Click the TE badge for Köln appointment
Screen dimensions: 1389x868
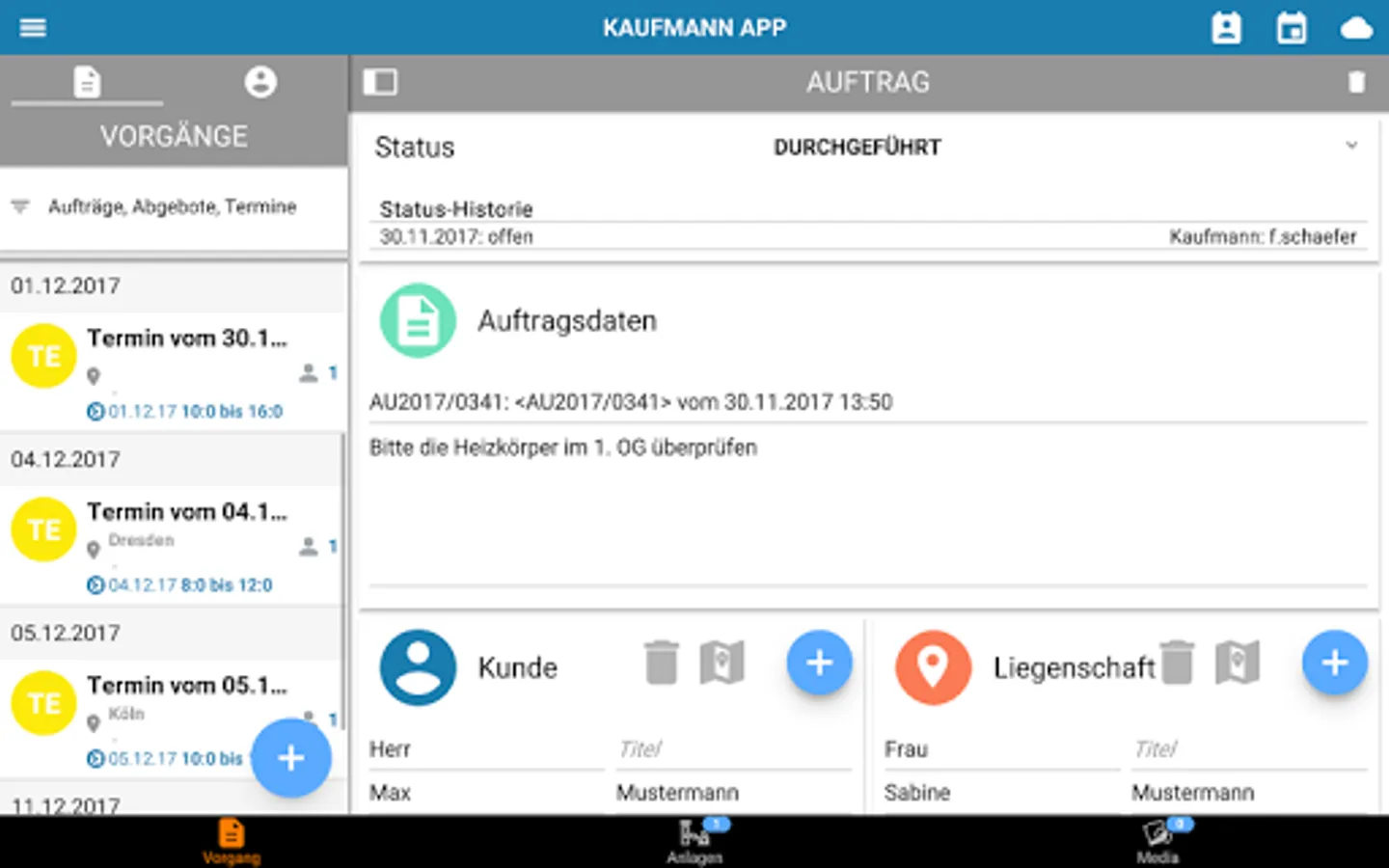tap(43, 703)
